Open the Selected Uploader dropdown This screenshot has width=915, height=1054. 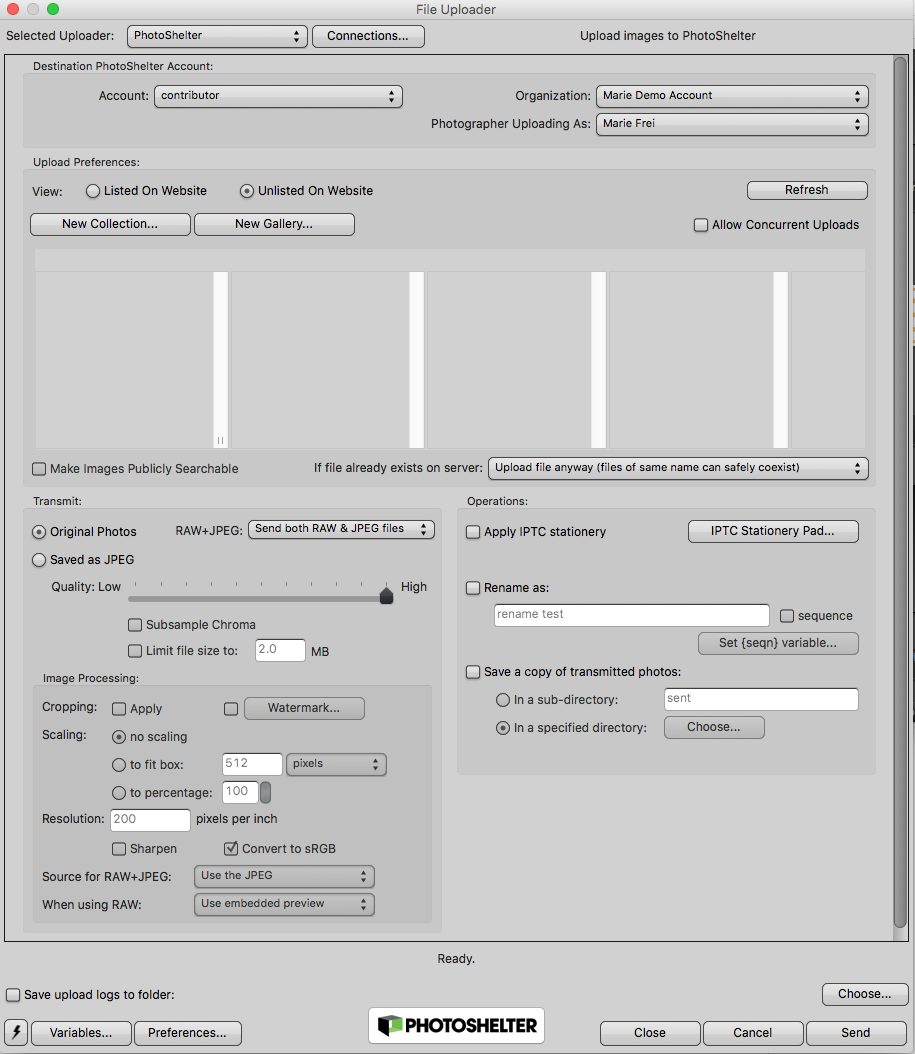point(216,36)
